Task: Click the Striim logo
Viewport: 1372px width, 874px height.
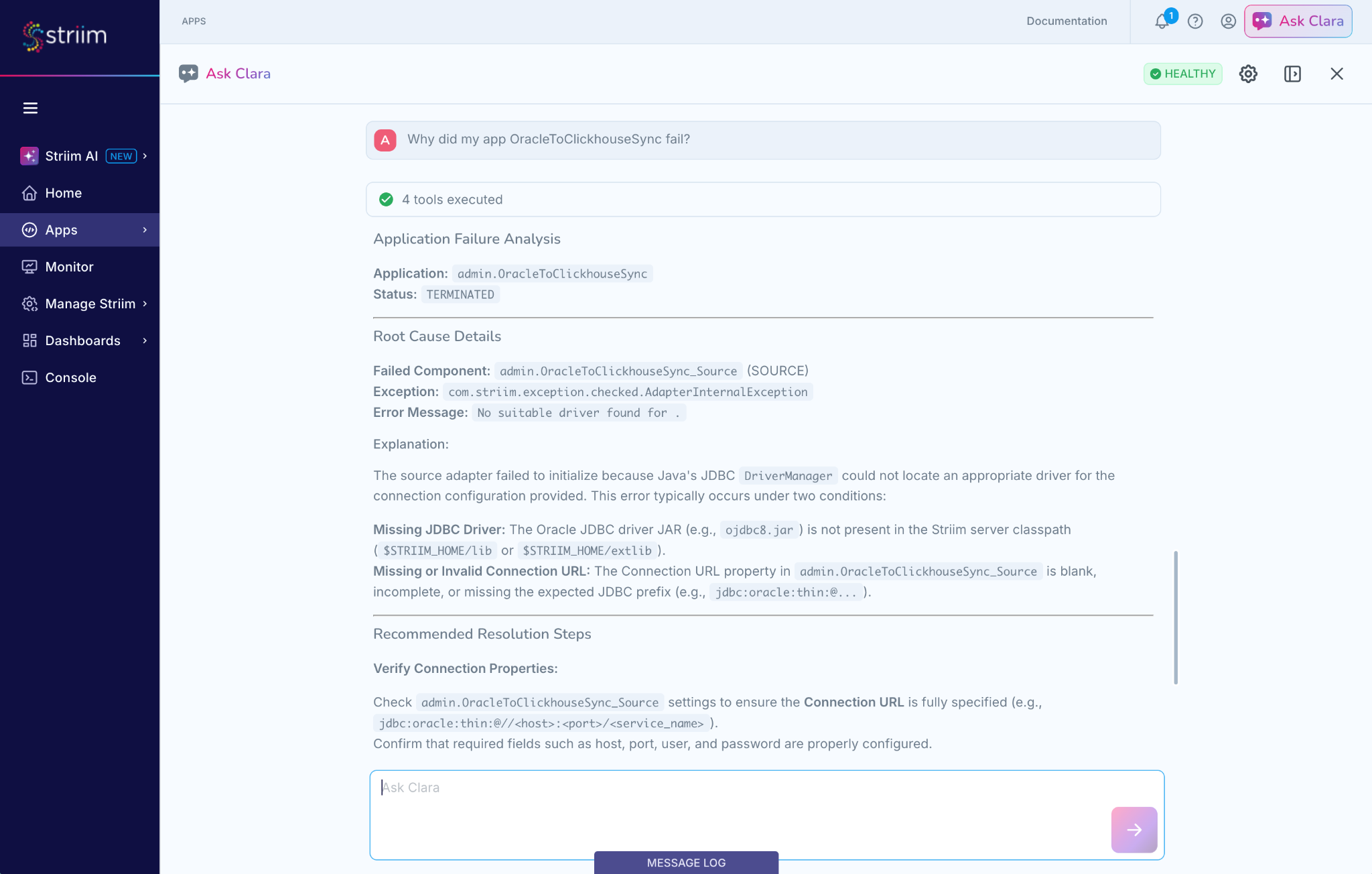Action: point(64,36)
